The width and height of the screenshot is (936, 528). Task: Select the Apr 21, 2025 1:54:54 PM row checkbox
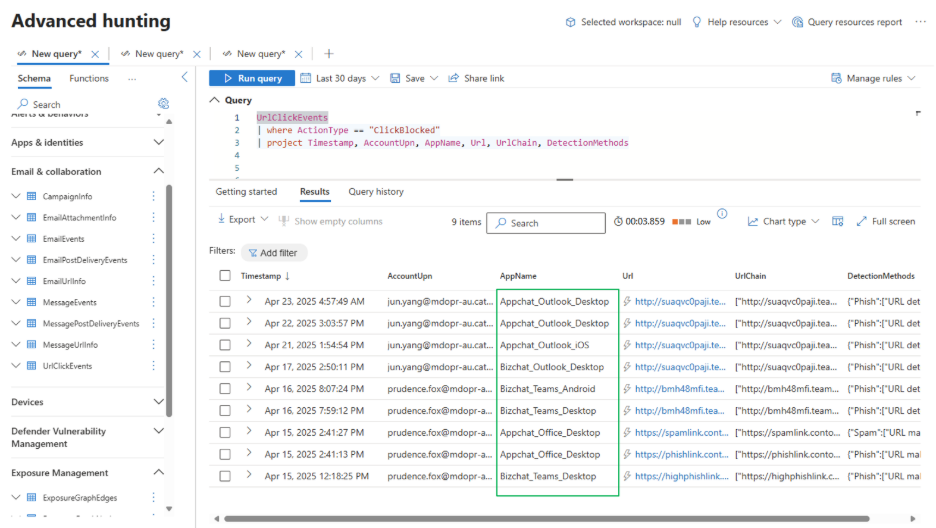click(x=224, y=345)
